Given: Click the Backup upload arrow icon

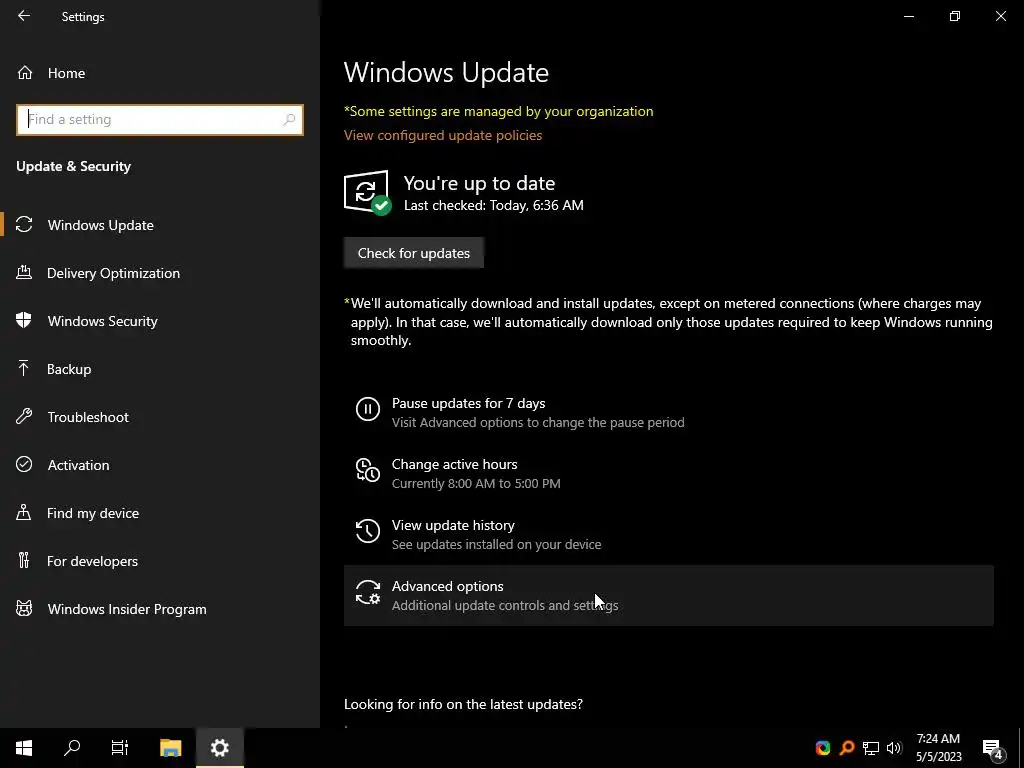Looking at the screenshot, I should tap(24, 368).
